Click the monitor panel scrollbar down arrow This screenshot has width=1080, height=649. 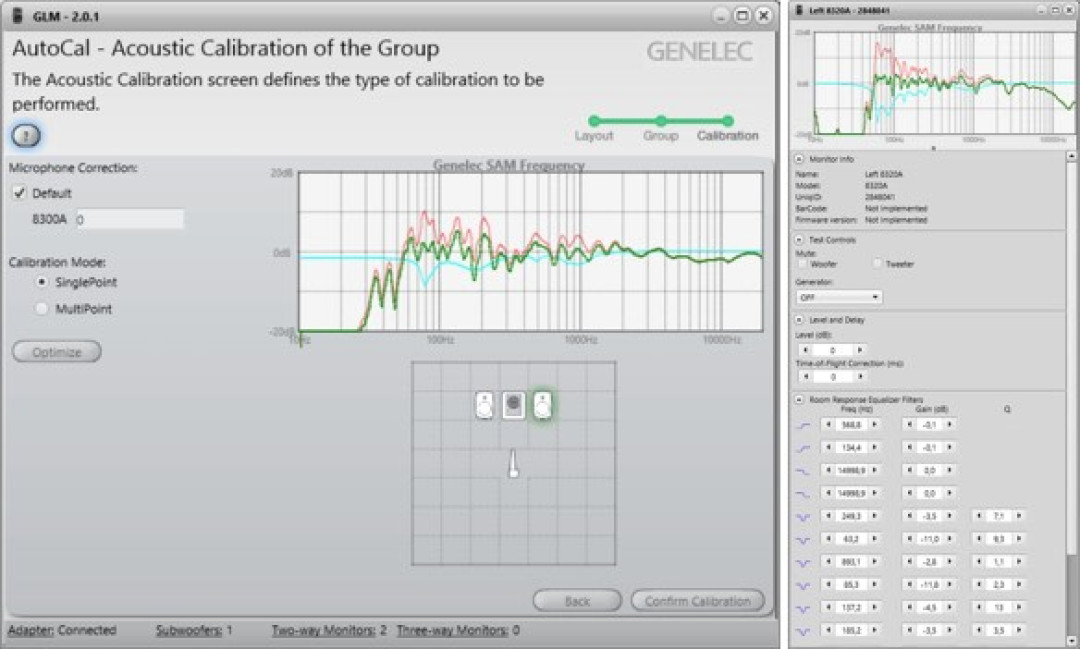(1071, 641)
